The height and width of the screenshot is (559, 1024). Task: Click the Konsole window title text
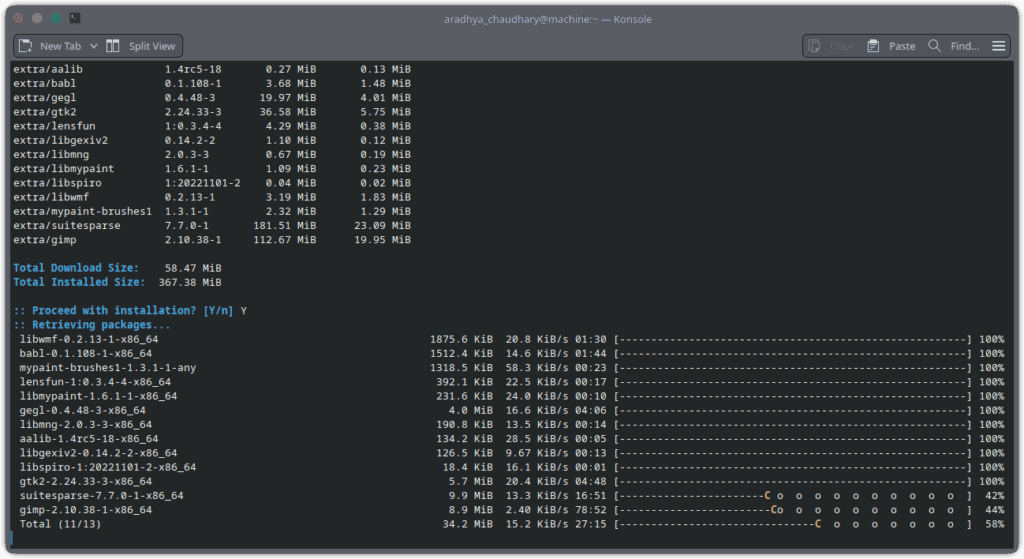547,19
